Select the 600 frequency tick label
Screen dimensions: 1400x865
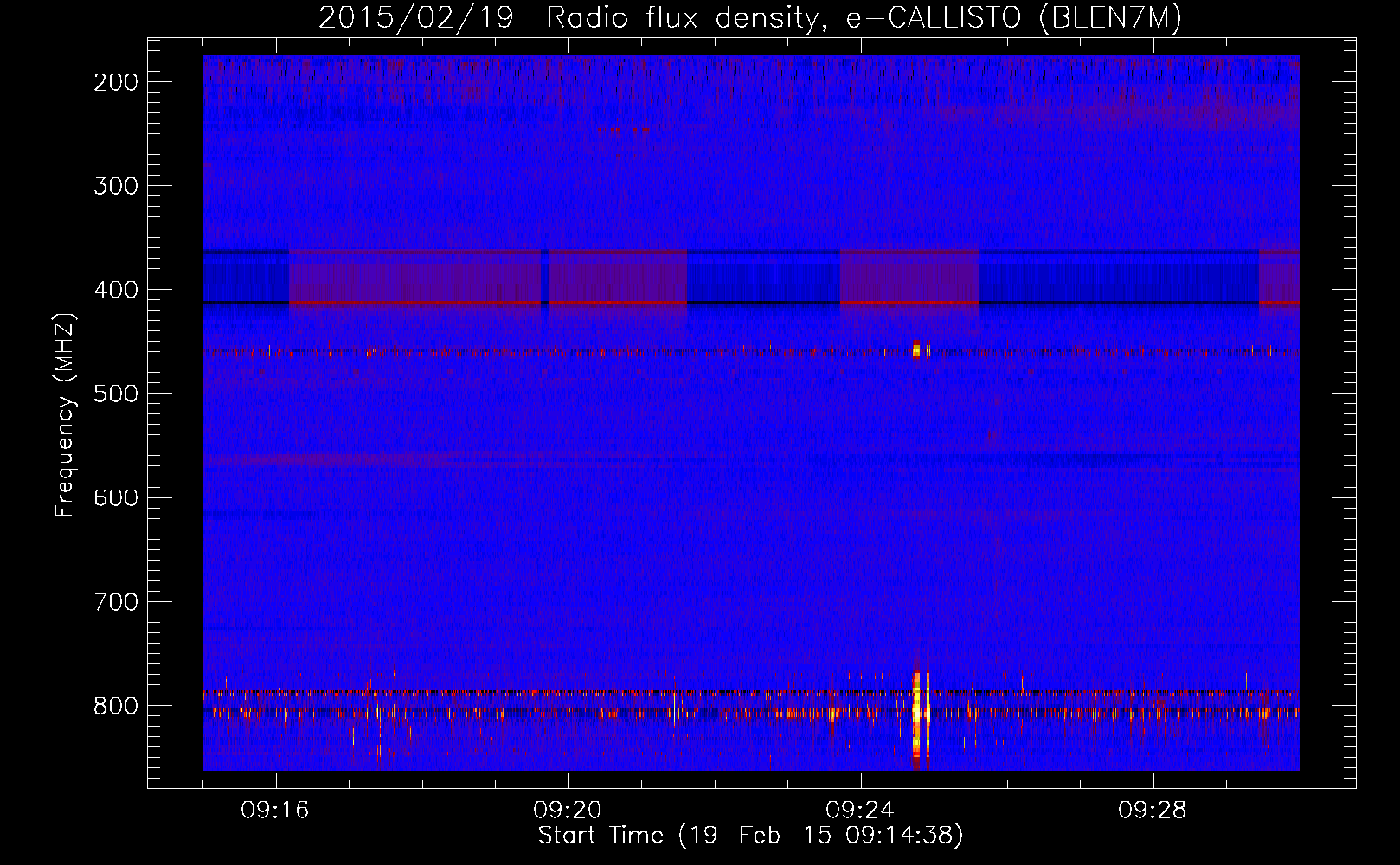tap(115, 497)
